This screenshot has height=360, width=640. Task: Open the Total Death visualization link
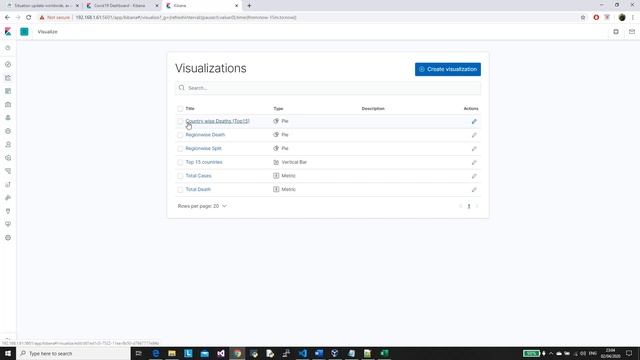pyautogui.click(x=198, y=189)
